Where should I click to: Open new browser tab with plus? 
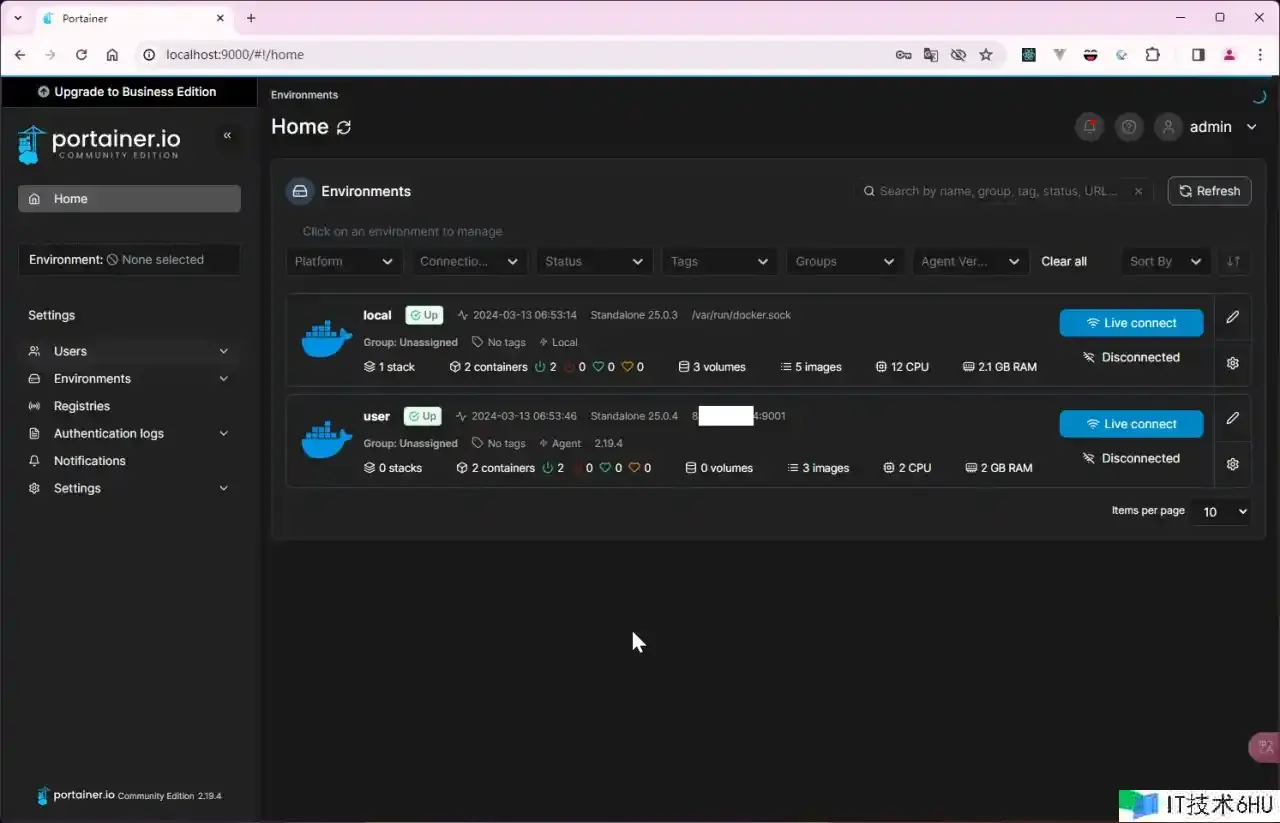click(251, 18)
